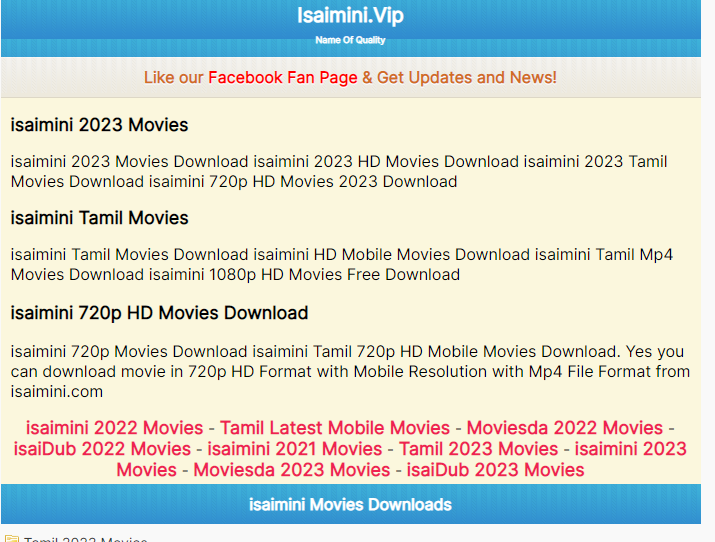Viewport: 715px width, 542px height.
Task: Open the Tamil 2023 Movies link
Action: coord(478,449)
